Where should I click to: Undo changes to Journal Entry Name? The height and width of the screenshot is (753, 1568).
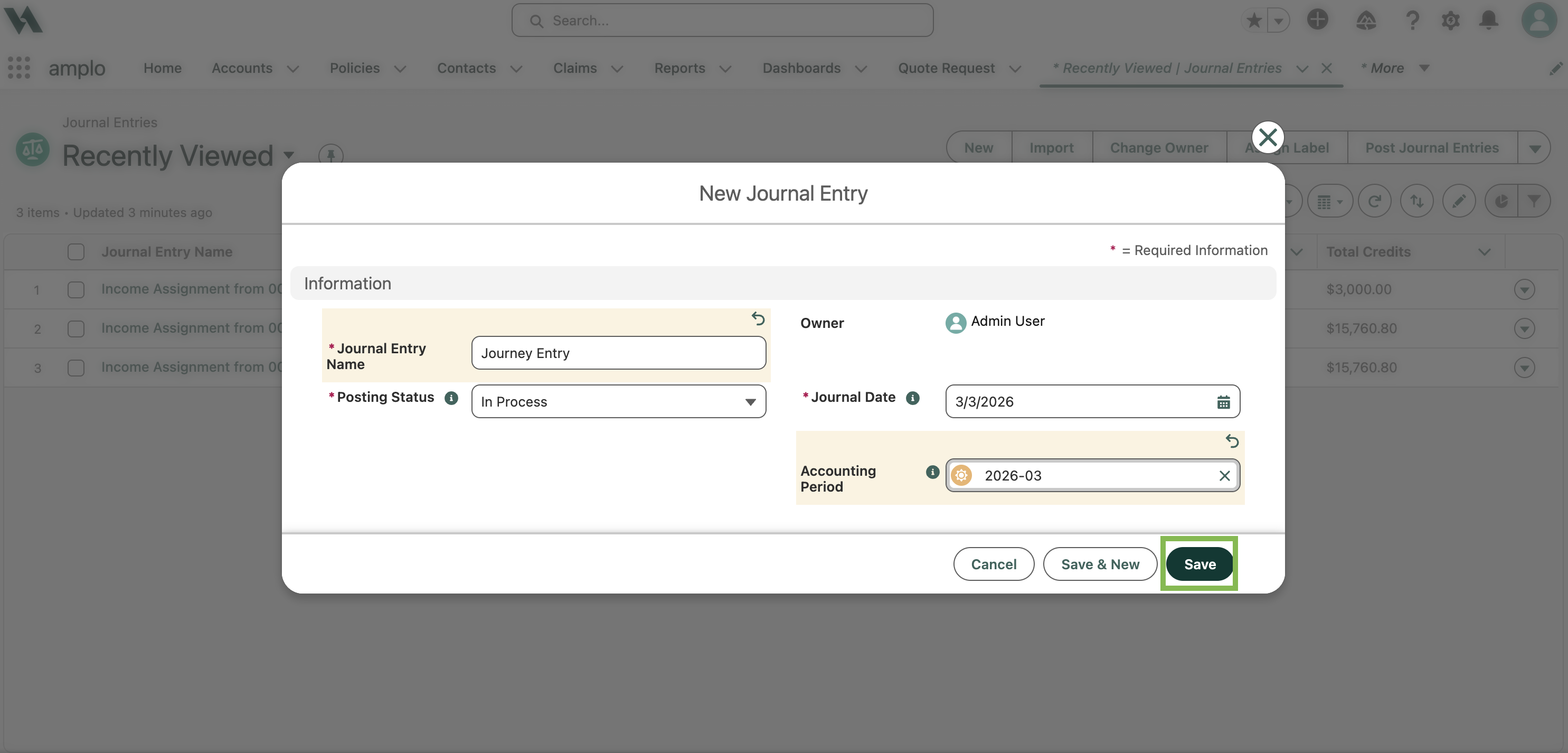click(x=758, y=318)
